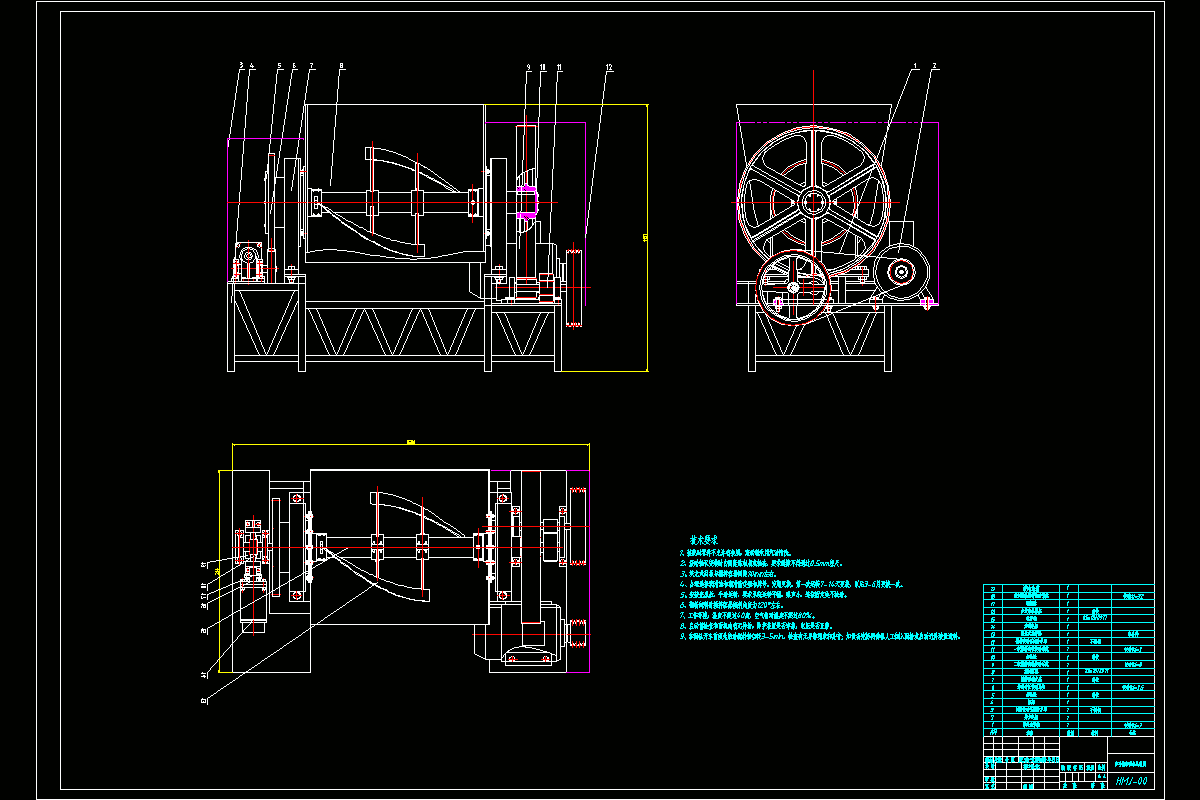1200x800 pixels.
Task: Pick the yellow overall length dimension in plan view
Action: (x=410, y=443)
